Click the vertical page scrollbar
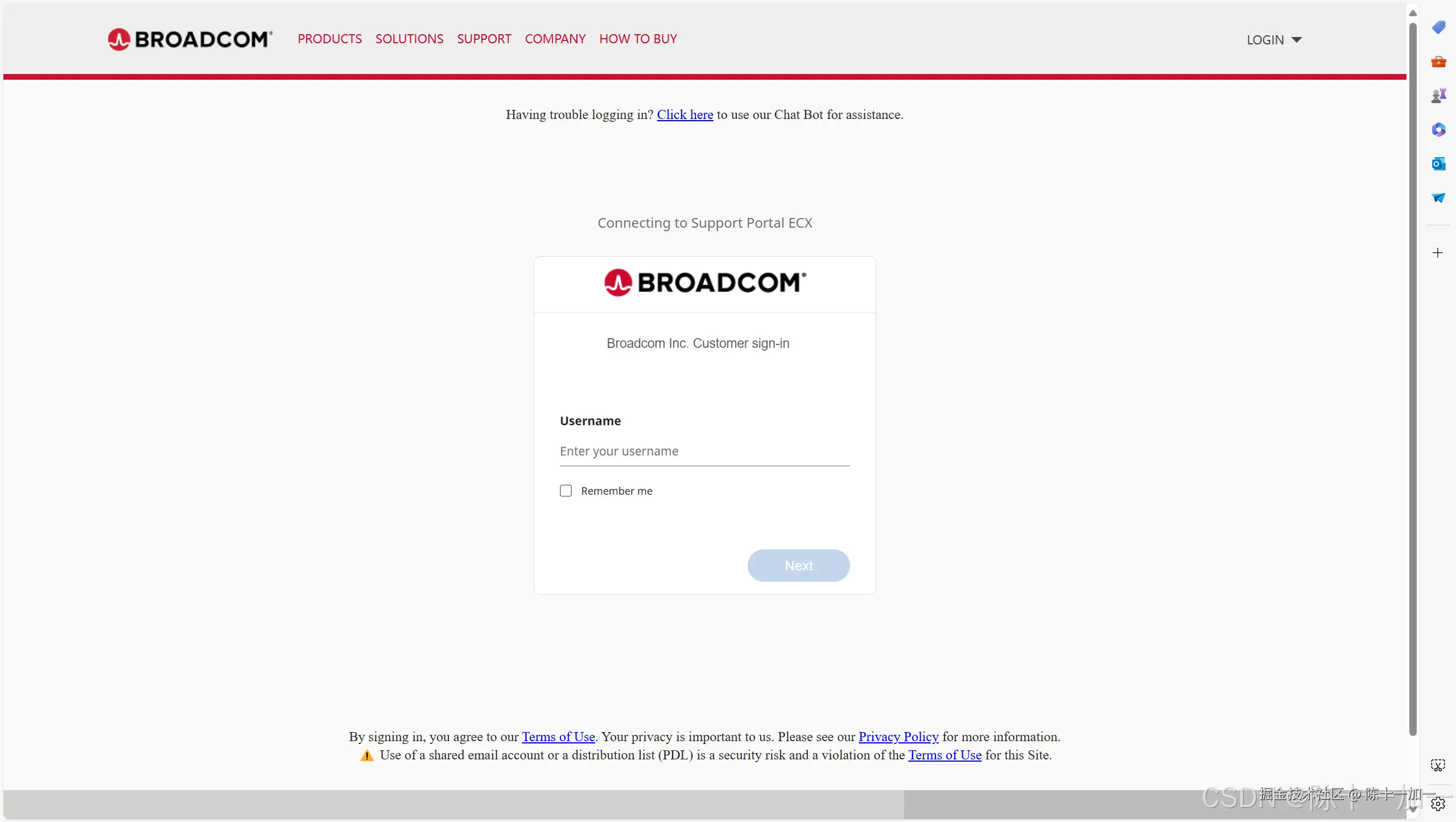The width and height of the screenshot is (1456, 822). point(1412,379)
